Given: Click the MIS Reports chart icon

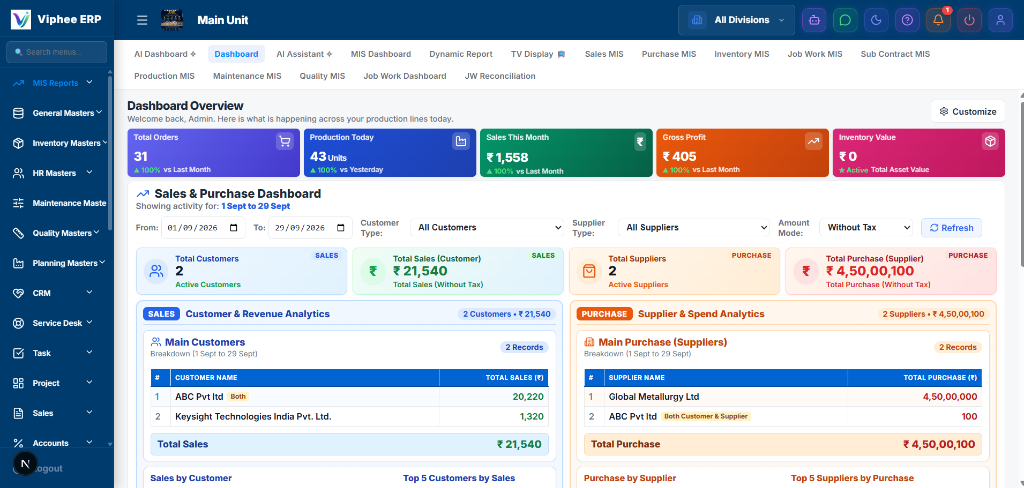Looking at the screenshot, I should click(x=18, y=83).
